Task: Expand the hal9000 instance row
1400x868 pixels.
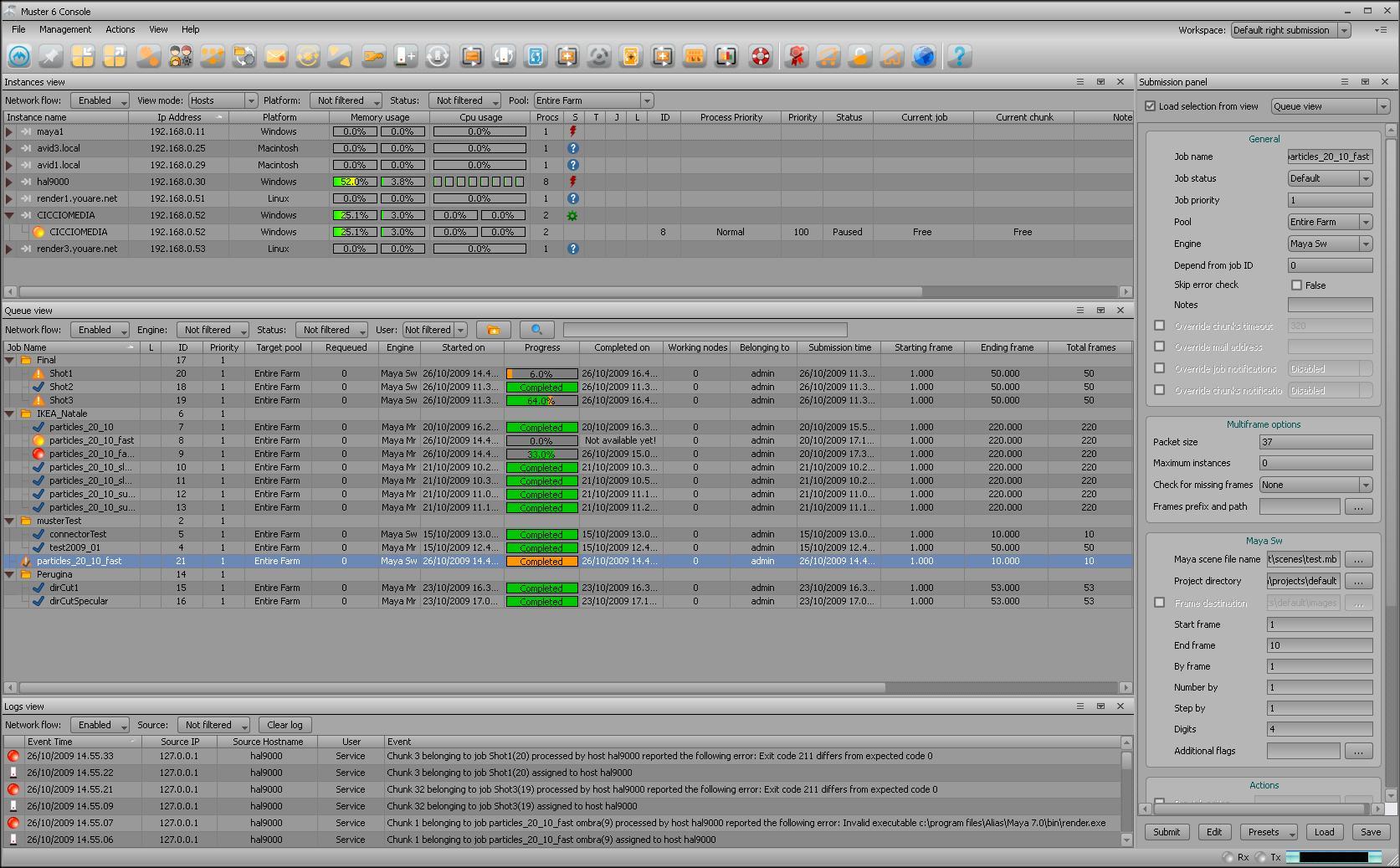Action: coord(10,182)
